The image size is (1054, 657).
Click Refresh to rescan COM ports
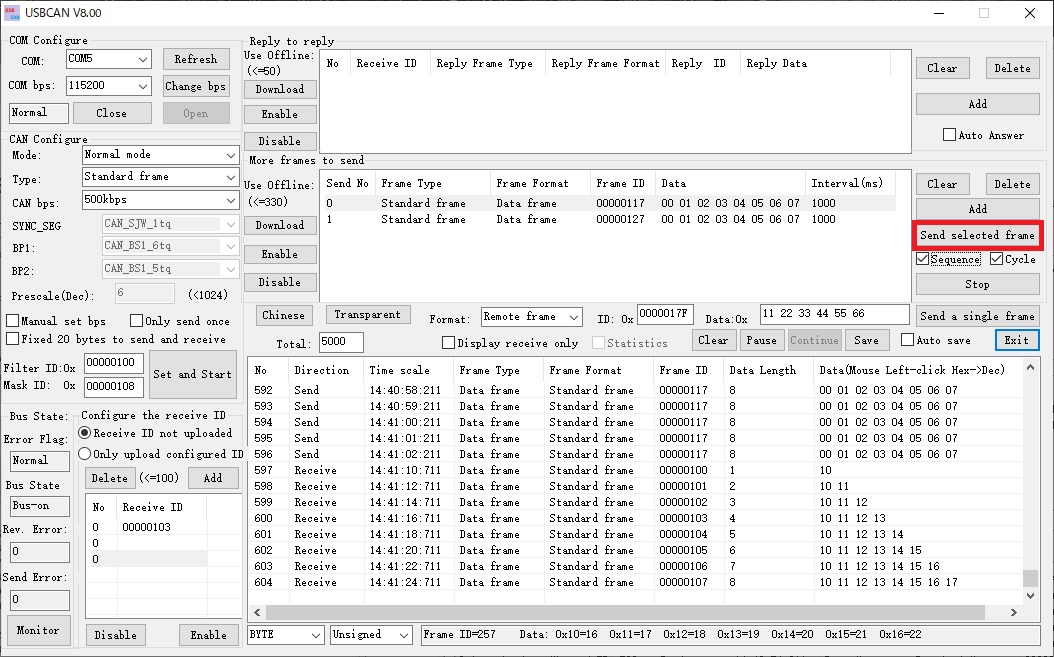tap(196, 59)
